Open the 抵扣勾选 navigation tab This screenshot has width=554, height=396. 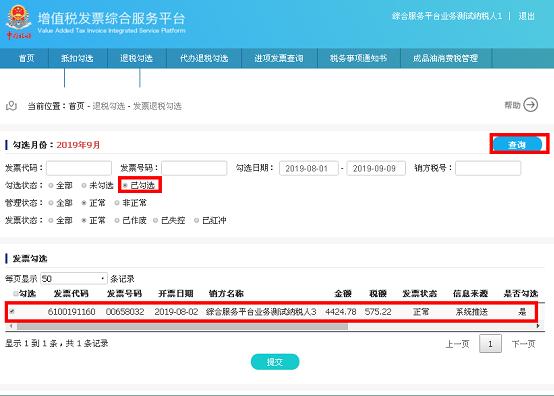pos(77,58)
